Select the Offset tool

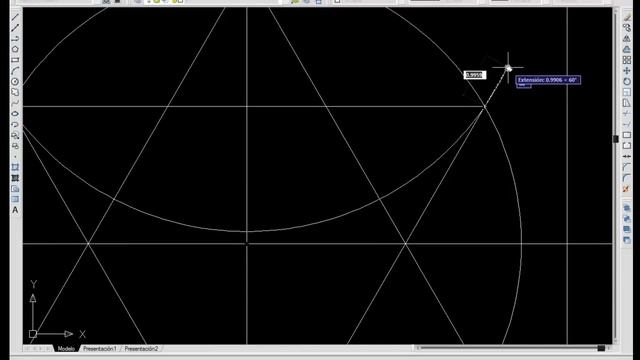627,49
